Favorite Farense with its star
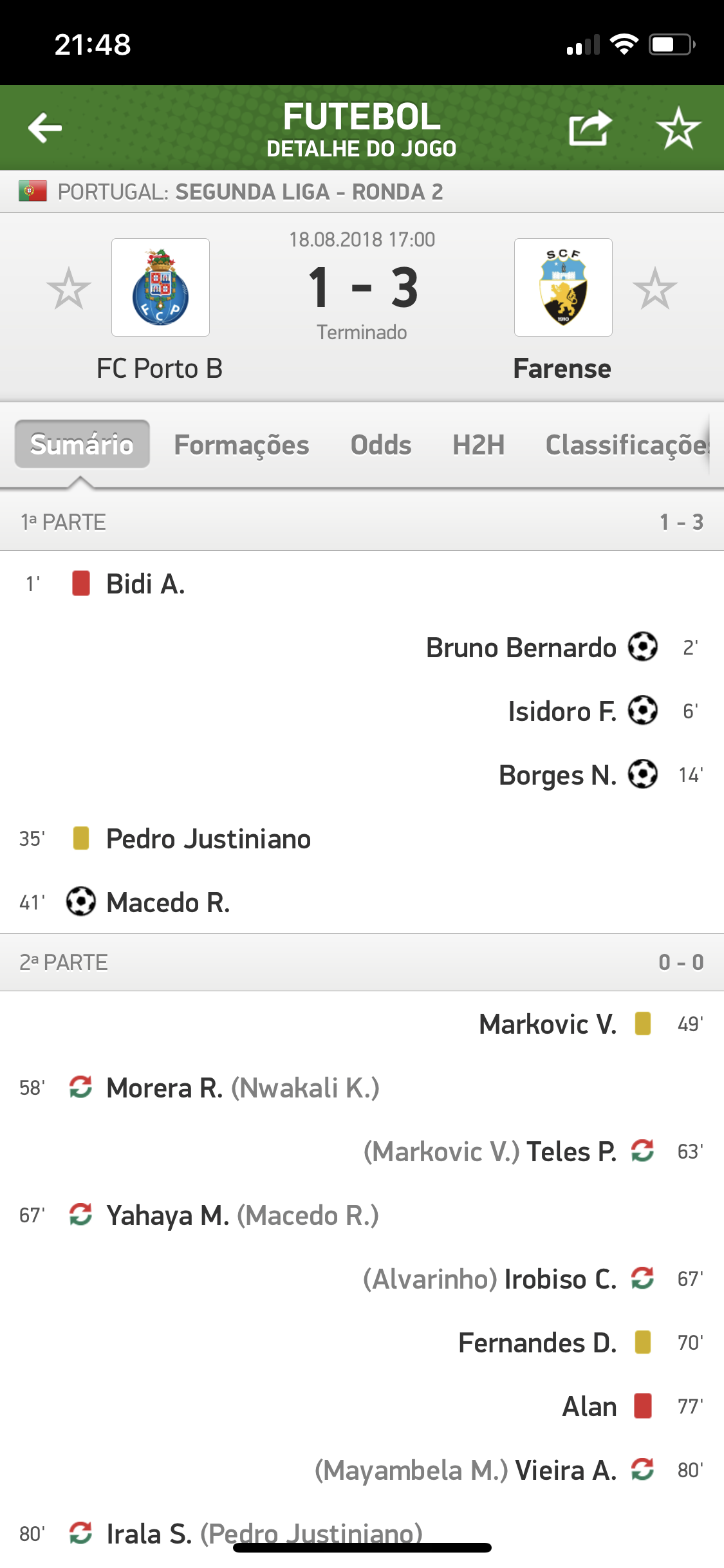 click(654, 288)
